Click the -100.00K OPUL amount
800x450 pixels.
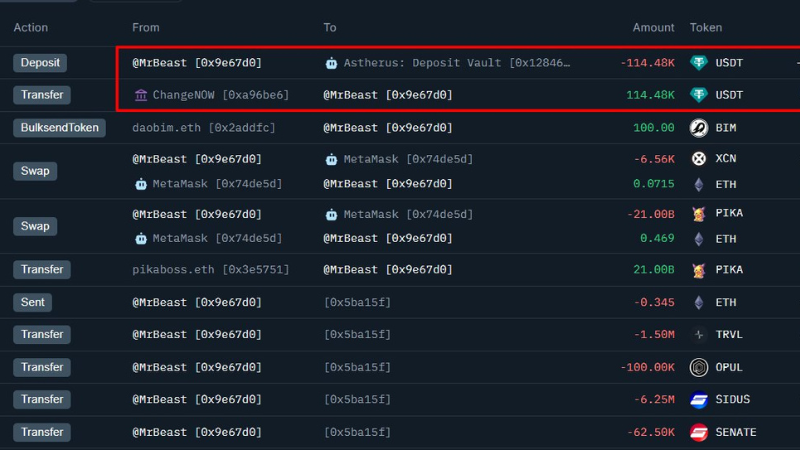pyautogui.click(x=647, y=367)
